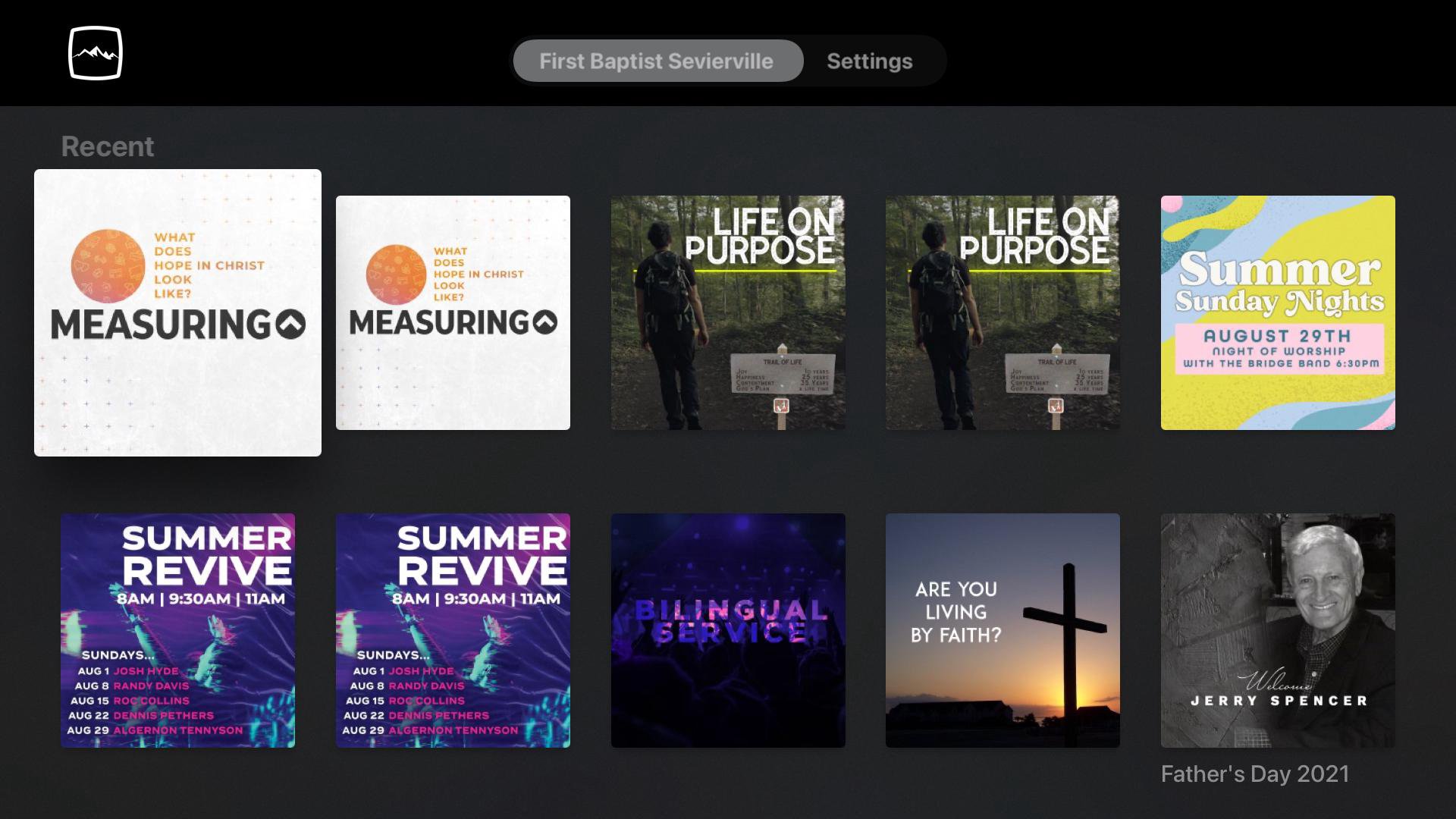Screen dimensions: 1456x819
Task: Click the orange circle in the focused Measuring tile
Action: [x=108, y=265]
